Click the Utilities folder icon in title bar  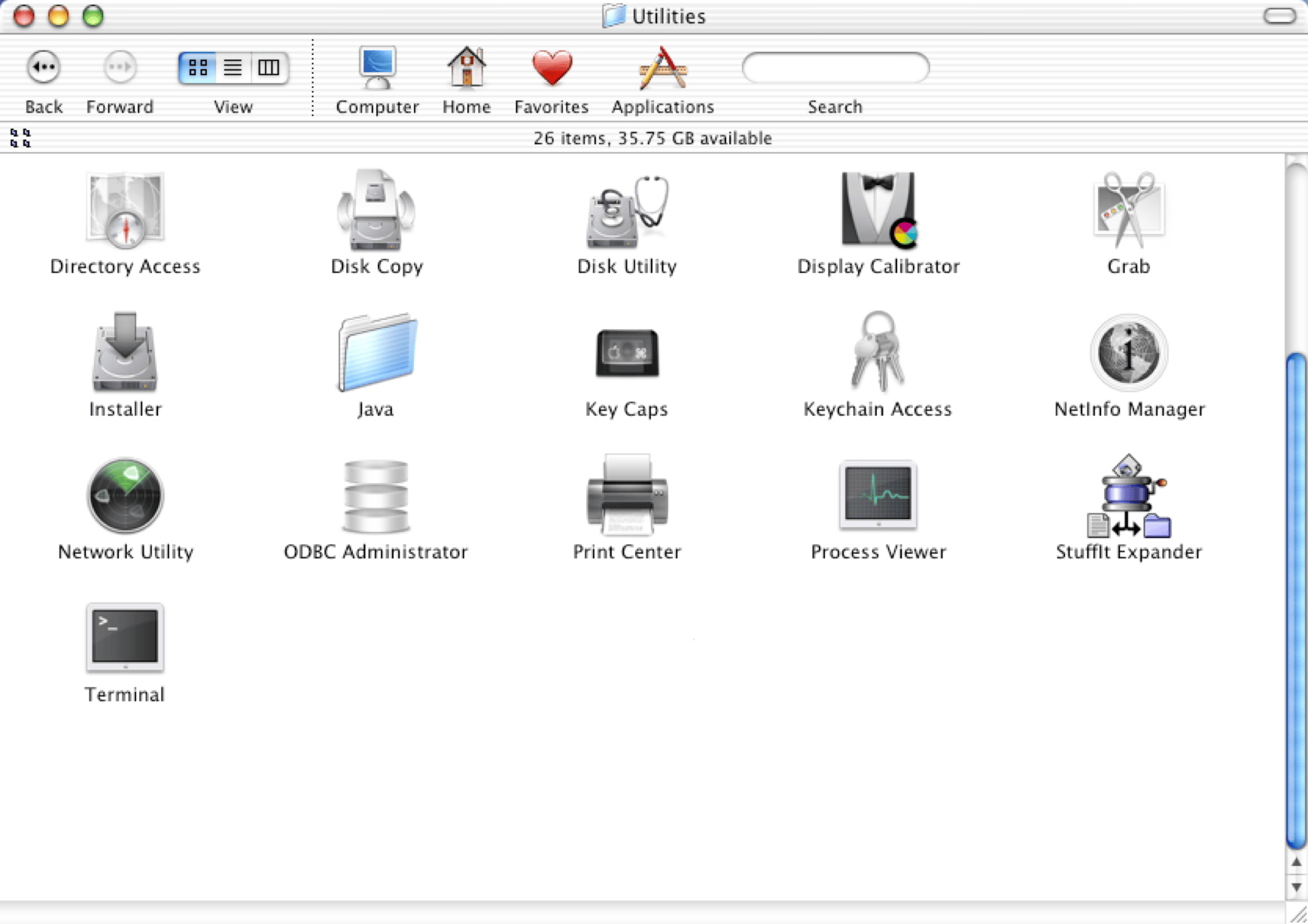(614, 16)
